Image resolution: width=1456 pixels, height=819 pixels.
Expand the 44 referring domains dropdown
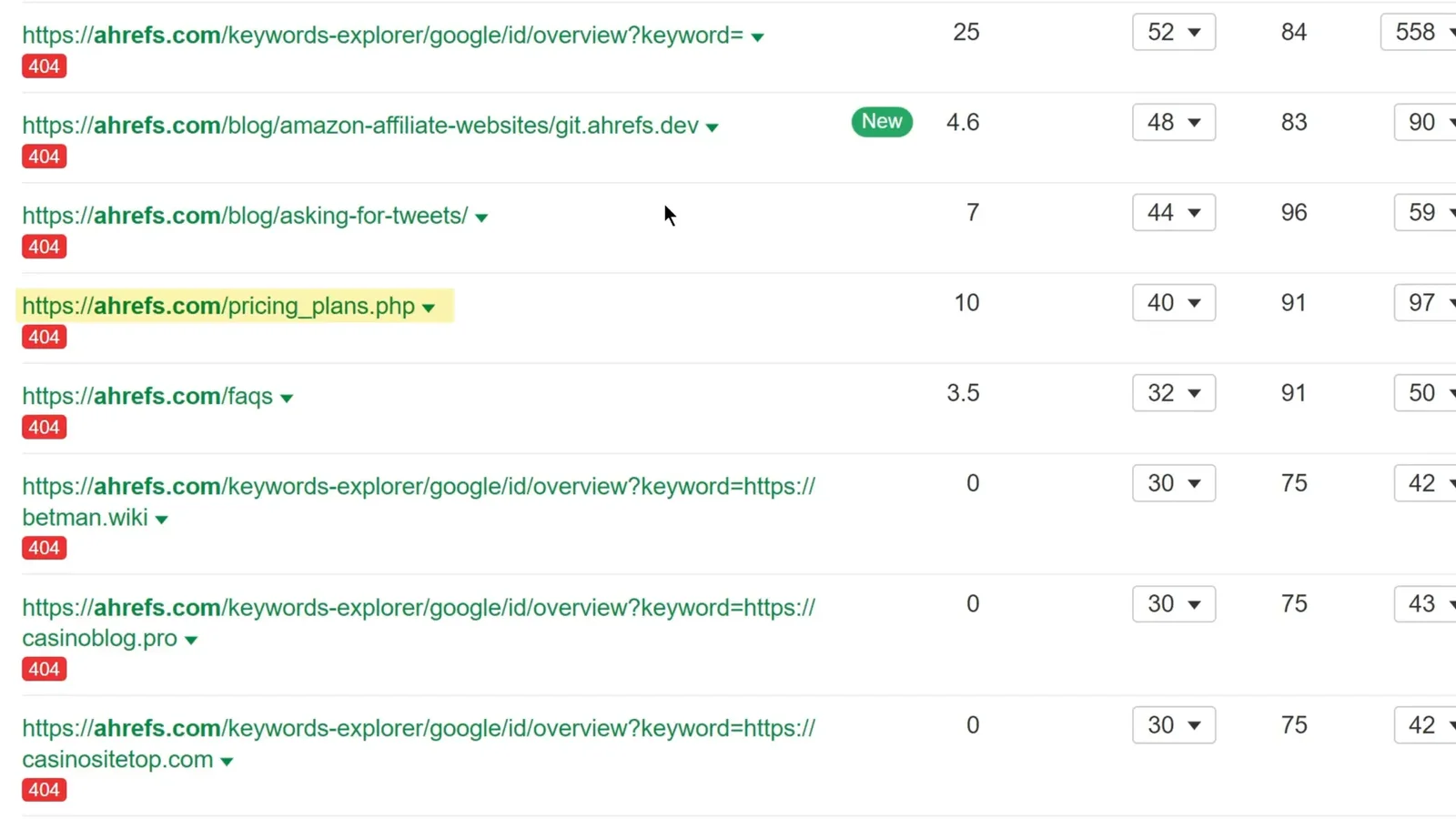point(1173,213)
